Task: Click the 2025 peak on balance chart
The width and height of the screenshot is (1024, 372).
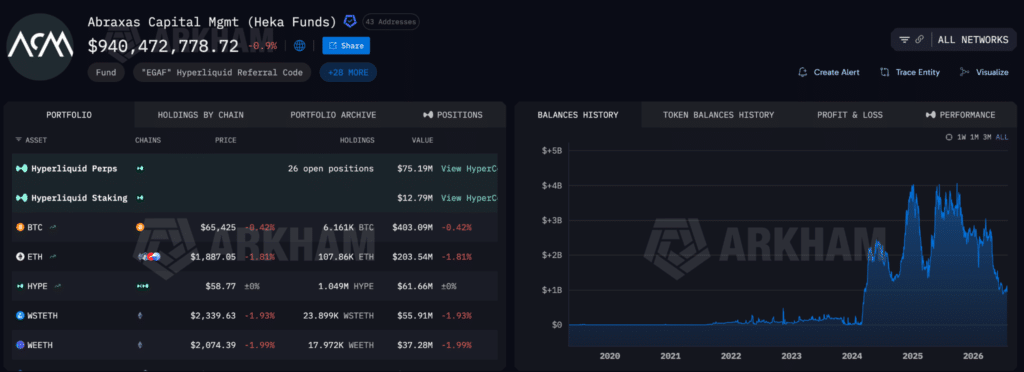Action: [x=912, y=187]
